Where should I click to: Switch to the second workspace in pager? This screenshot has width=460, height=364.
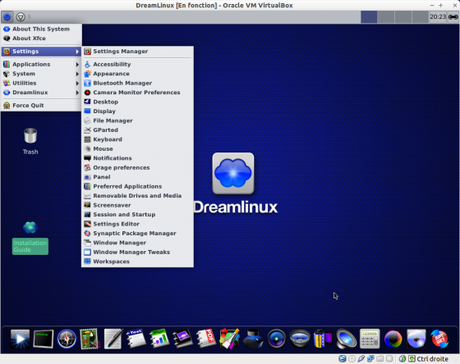(x=386, y=17)
